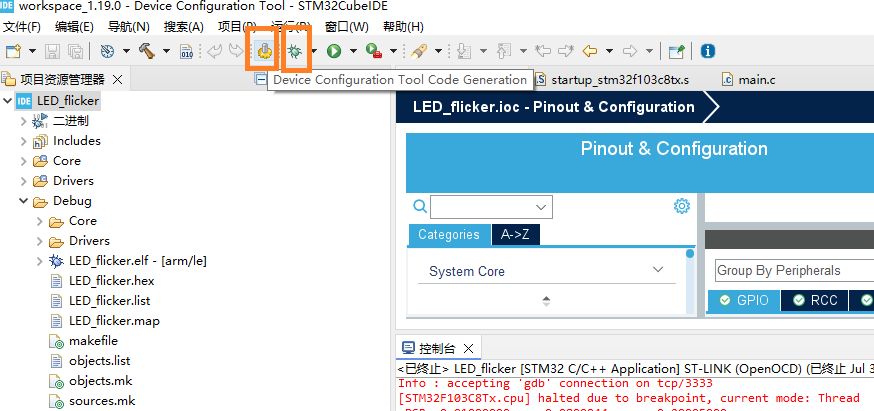The height and width of the screenshot is (411, 874).
Task: Click the blue Information Center icon
Action: [707, 51]
